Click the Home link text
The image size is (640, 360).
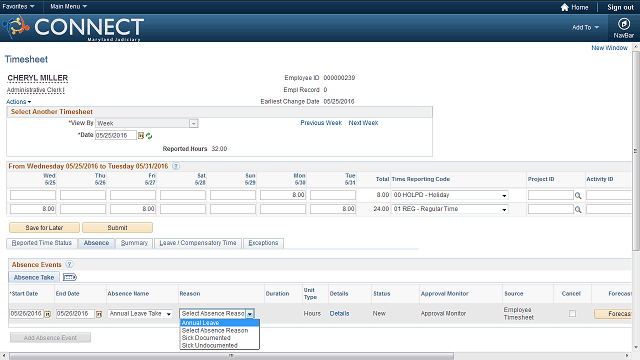pyautogui.click(x=580, y=7)
